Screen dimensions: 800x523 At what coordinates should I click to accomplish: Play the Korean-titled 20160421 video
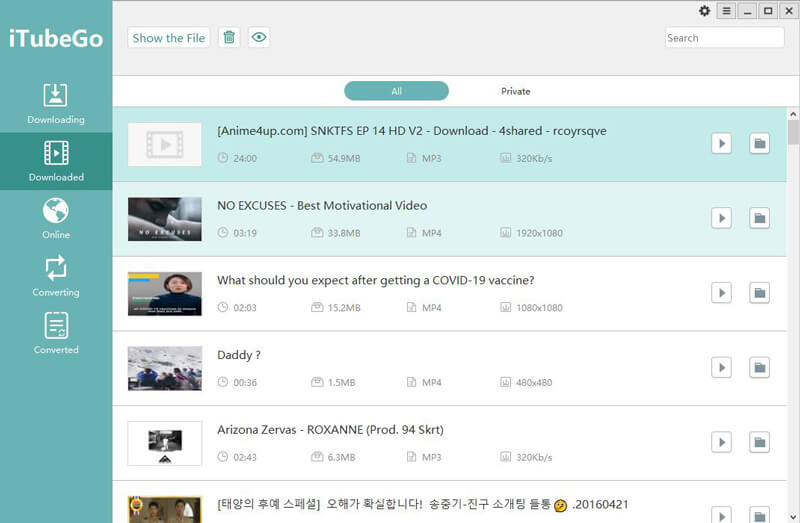721,514
